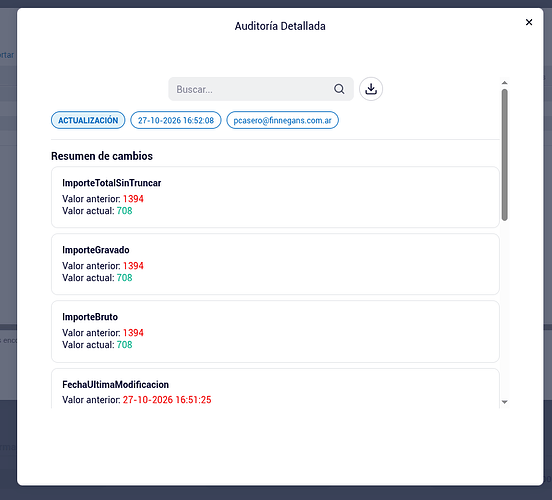This screenshot has height=500, width=552.
Task: Download the audit report via download icon
Action: tap(371, 89)
